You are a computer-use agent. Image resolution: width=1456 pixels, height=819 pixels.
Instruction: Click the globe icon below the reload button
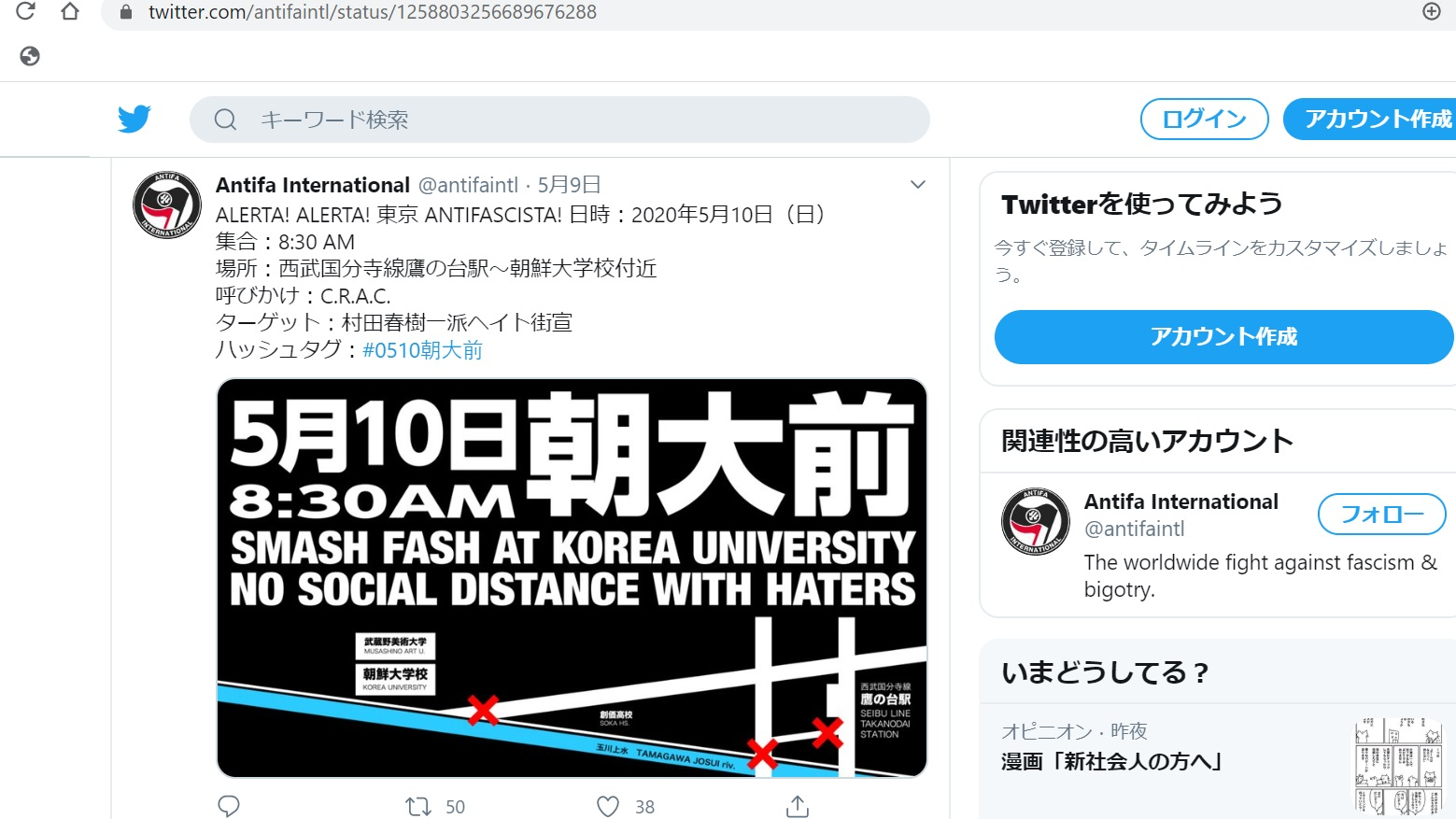tap(30, 56)
